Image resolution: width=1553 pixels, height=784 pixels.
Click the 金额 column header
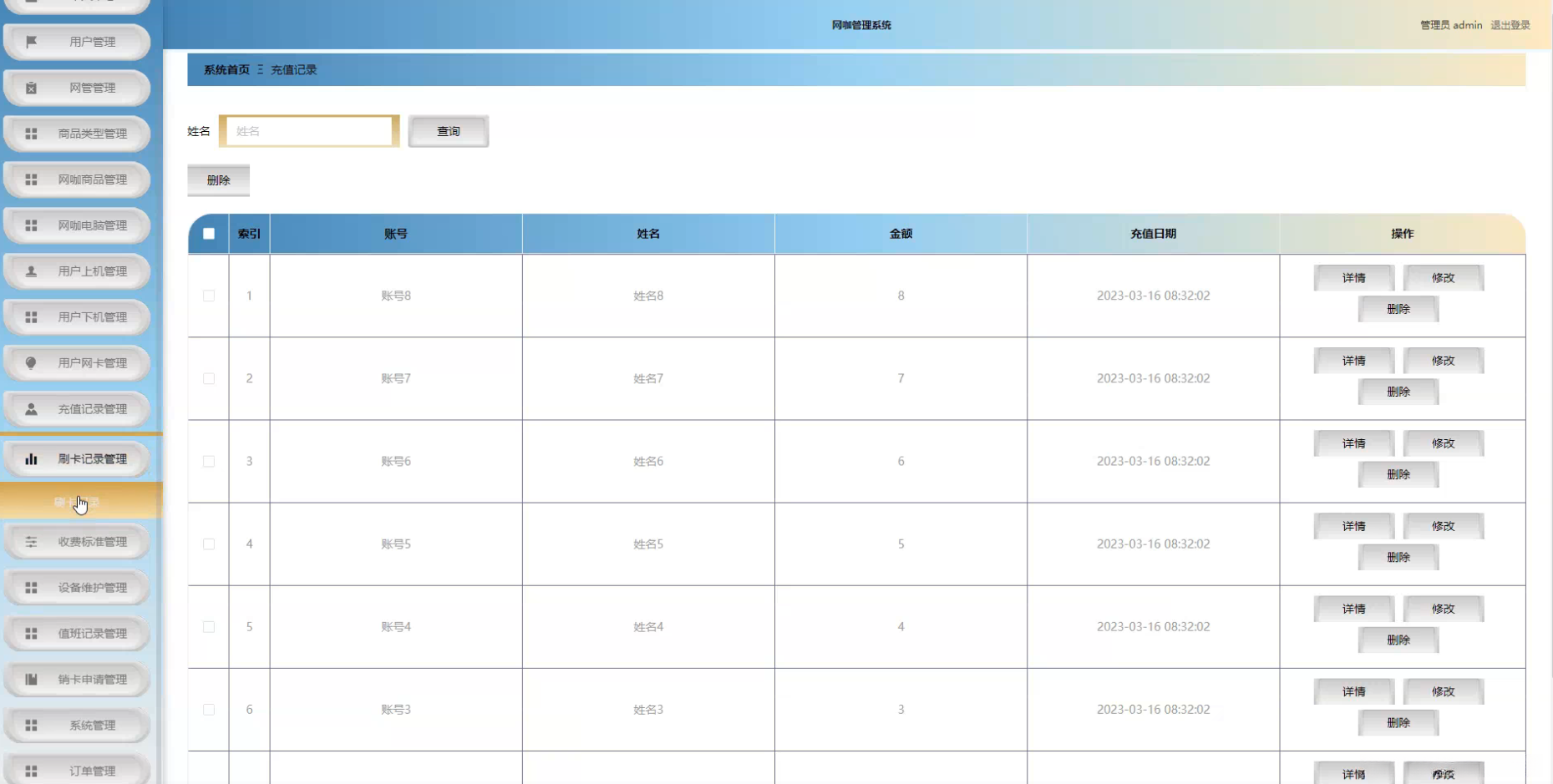[x=901, y=234]
